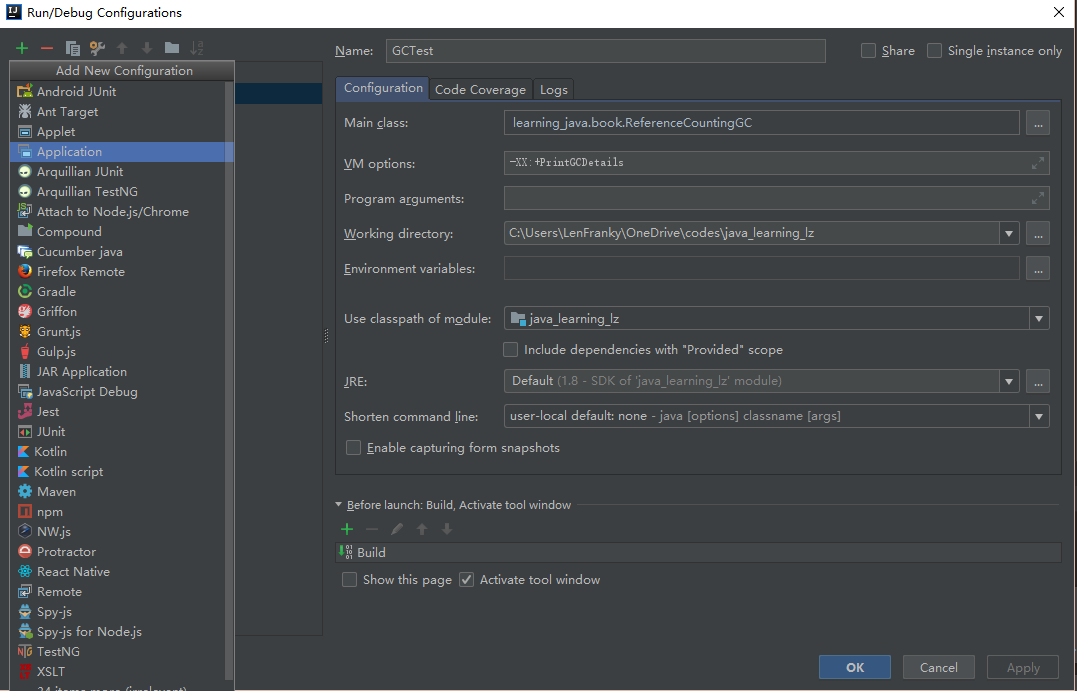Open the Use classpath of module dropdown
Image resolution: width=1077 pixels, height=691 pixels.
(x=1039, y=319)
